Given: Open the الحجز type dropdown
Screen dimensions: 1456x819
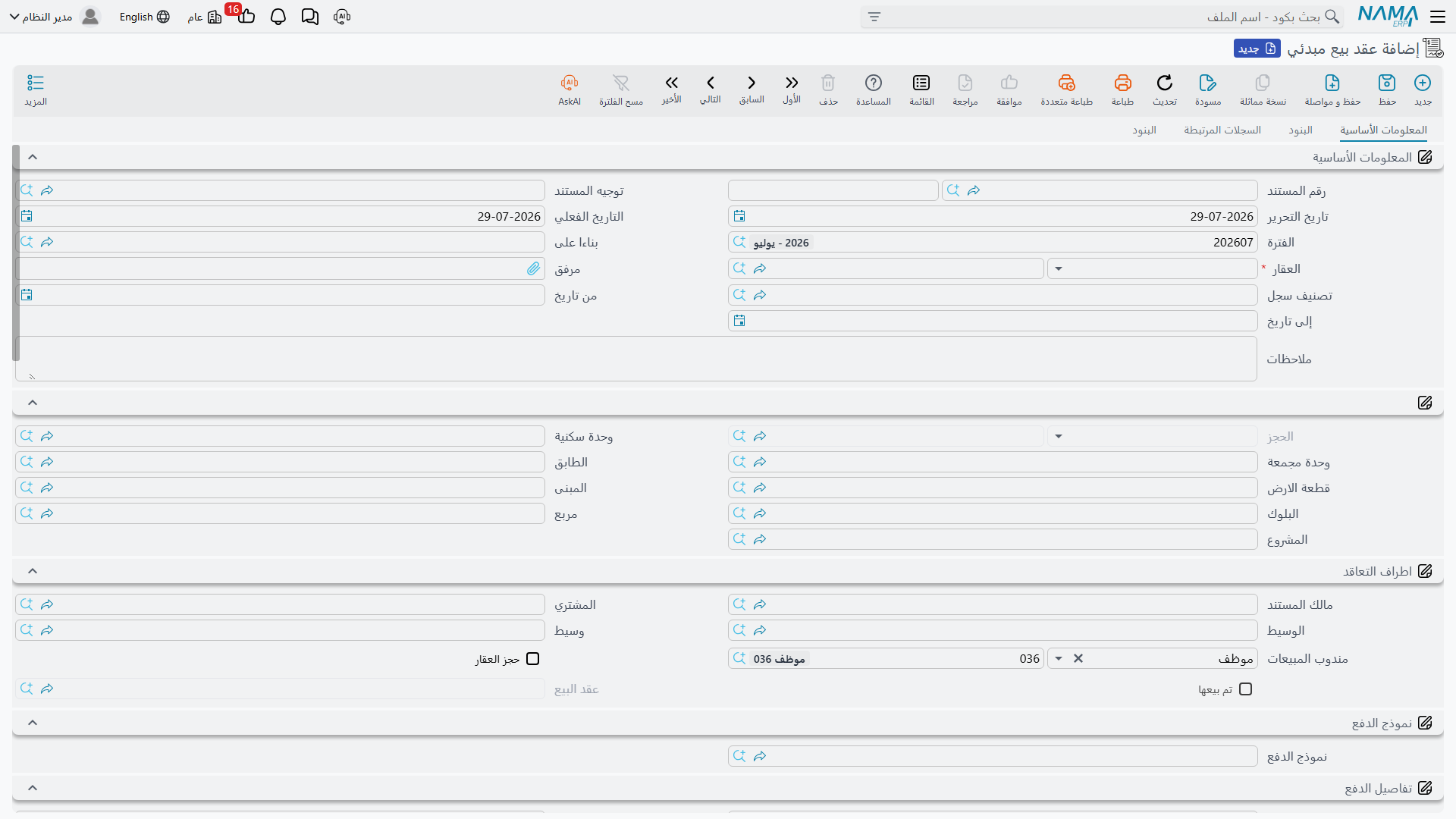Looking at the screenshot, I should (1059, 436).
